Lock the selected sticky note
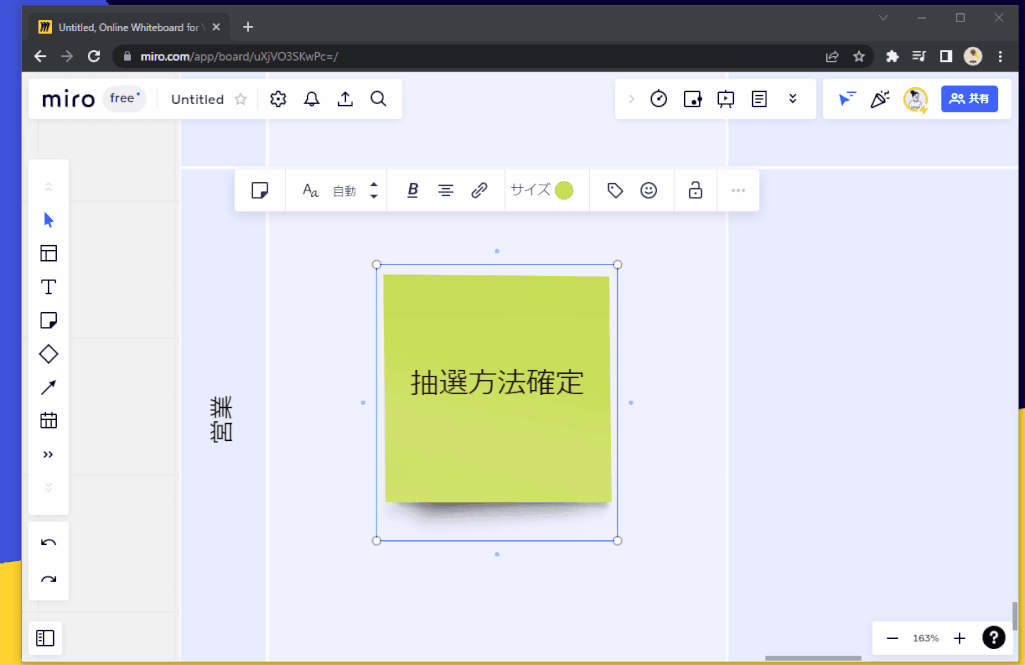The height and width of the screenshot is (665, 1025). coord(696,190)
